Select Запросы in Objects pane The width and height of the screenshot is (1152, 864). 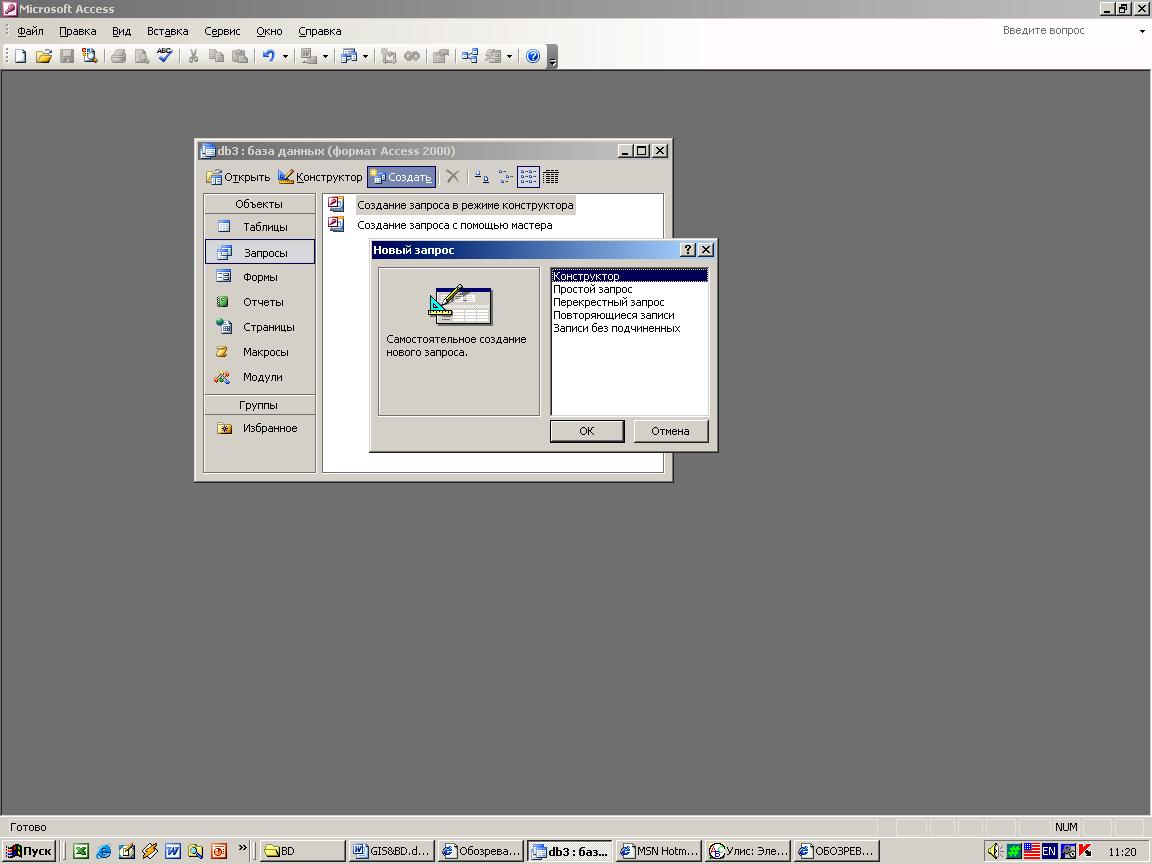tap(259, 252)
